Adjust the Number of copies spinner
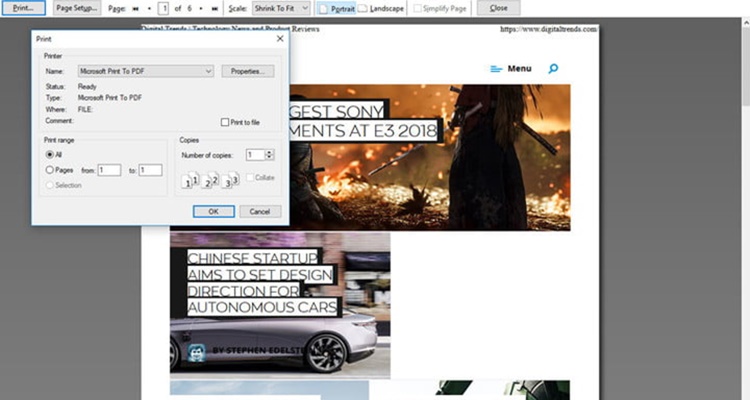 coord(269,154)
